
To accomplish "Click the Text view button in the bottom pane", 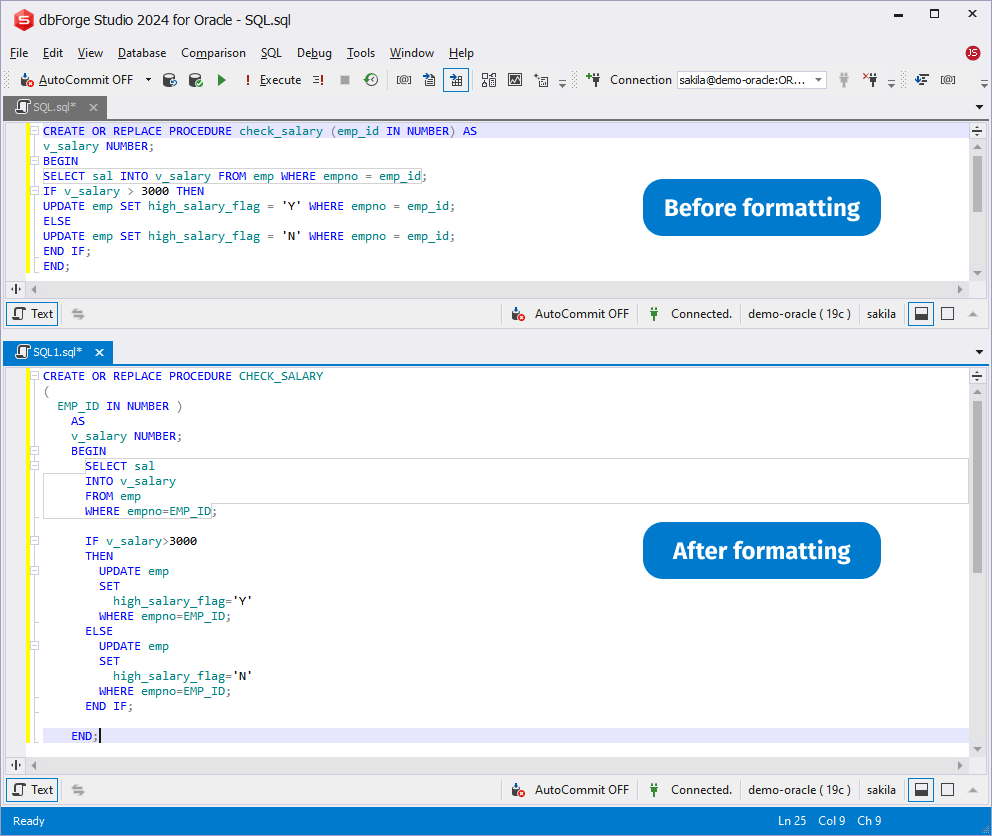I will coord(32,790).
